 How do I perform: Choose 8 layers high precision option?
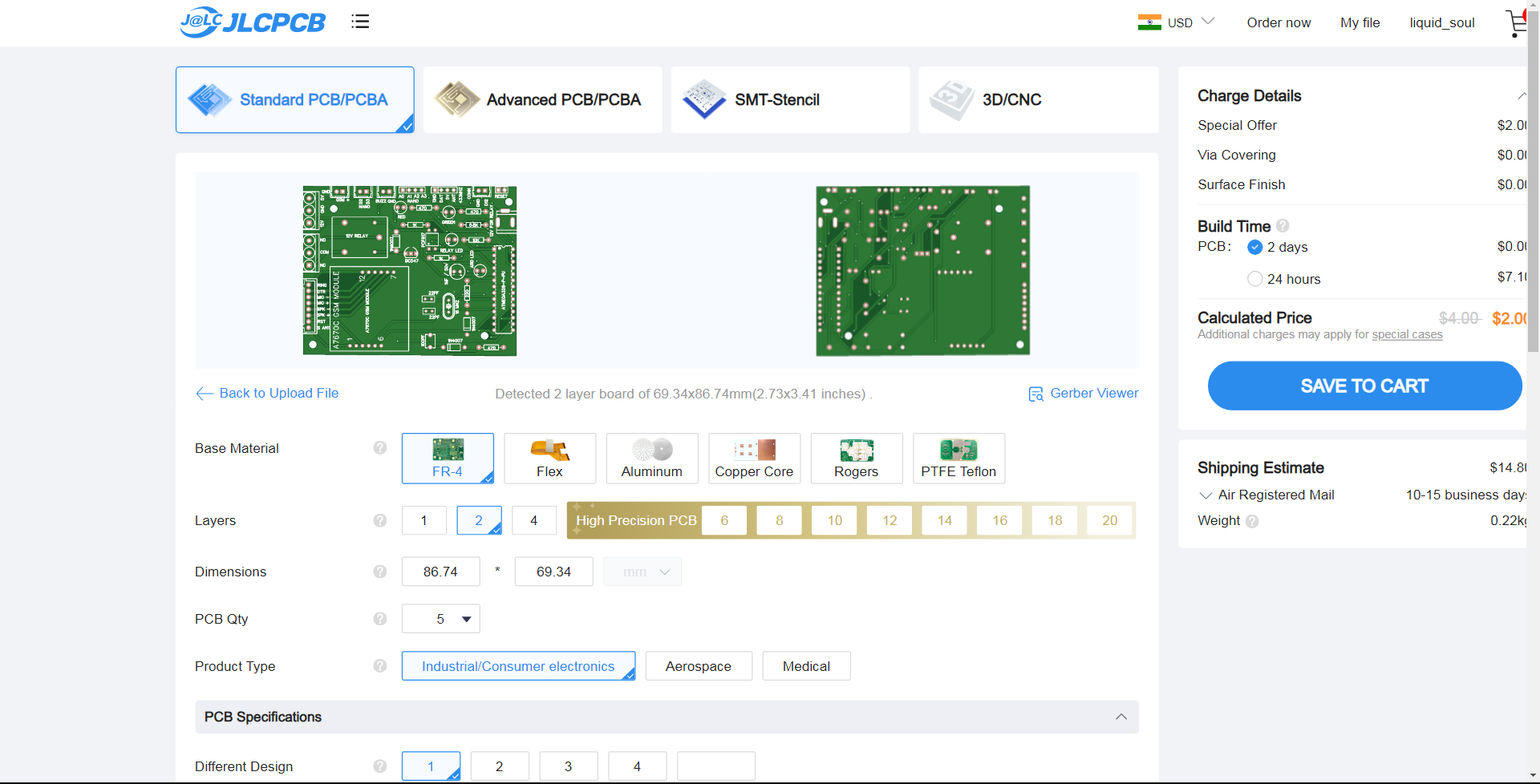(780, 520)
